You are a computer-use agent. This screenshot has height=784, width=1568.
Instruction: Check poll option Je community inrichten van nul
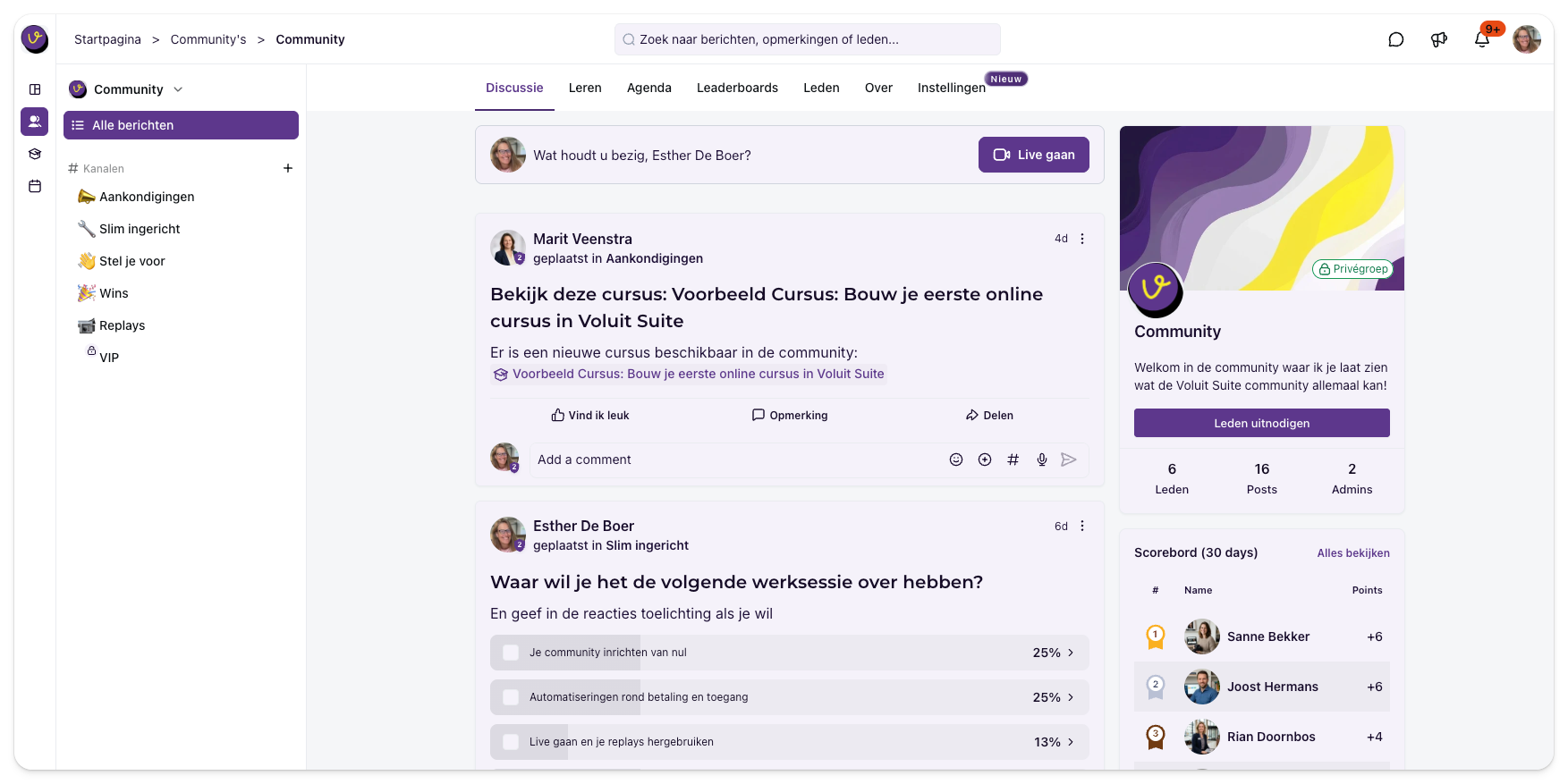(x=511, y=653)
